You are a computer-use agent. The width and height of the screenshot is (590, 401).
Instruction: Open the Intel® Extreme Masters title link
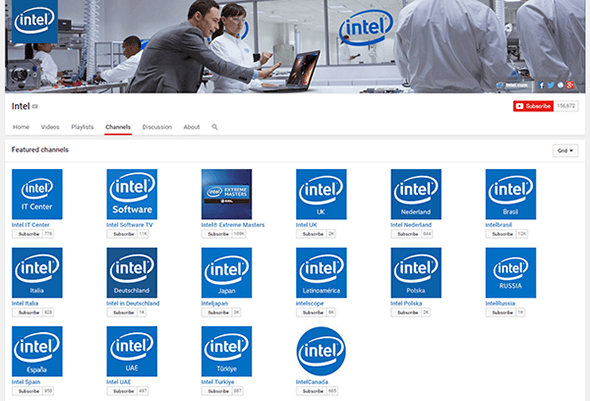(233, 225)
